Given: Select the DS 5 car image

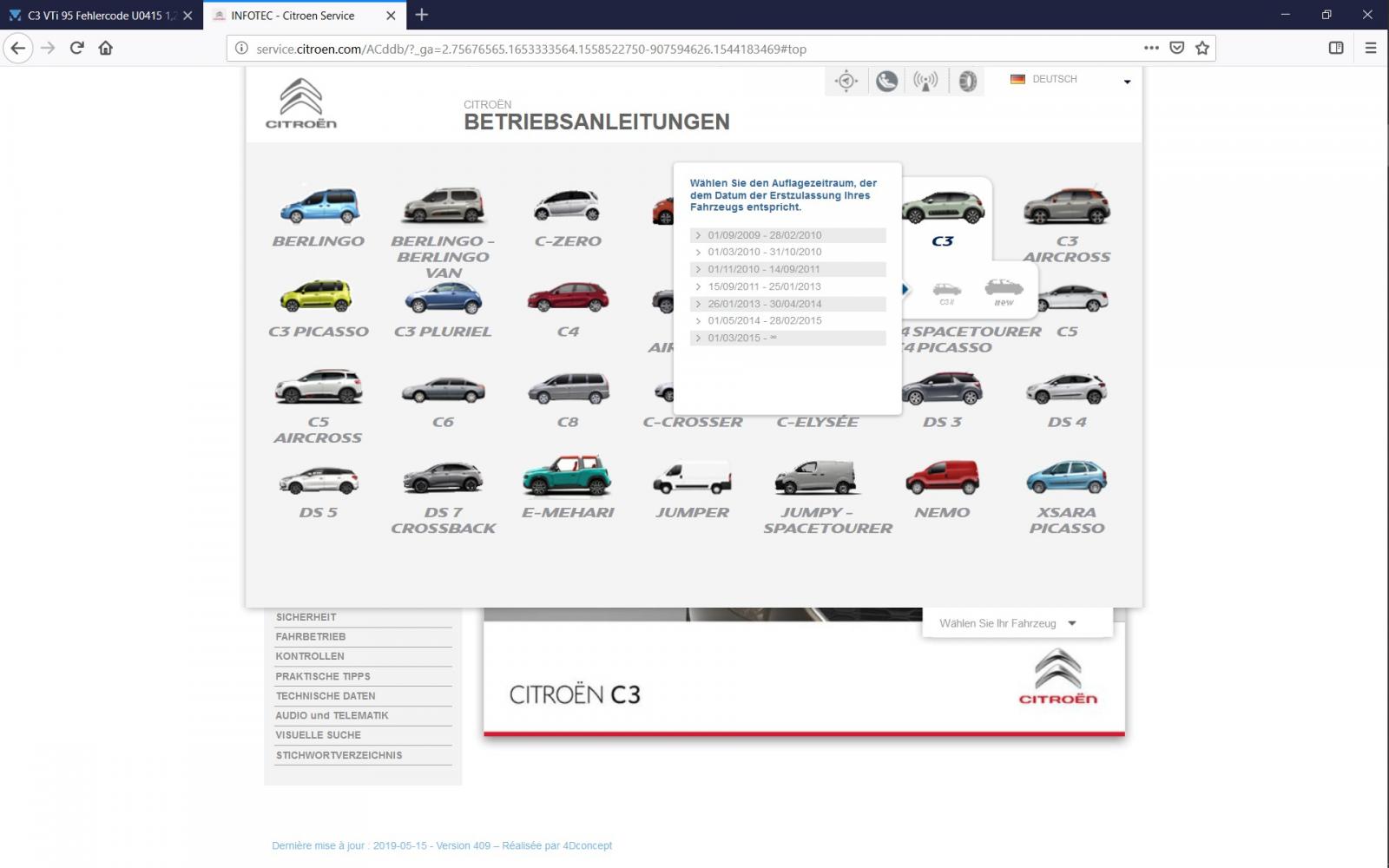Looking at the screenshot, I should 319,480.
